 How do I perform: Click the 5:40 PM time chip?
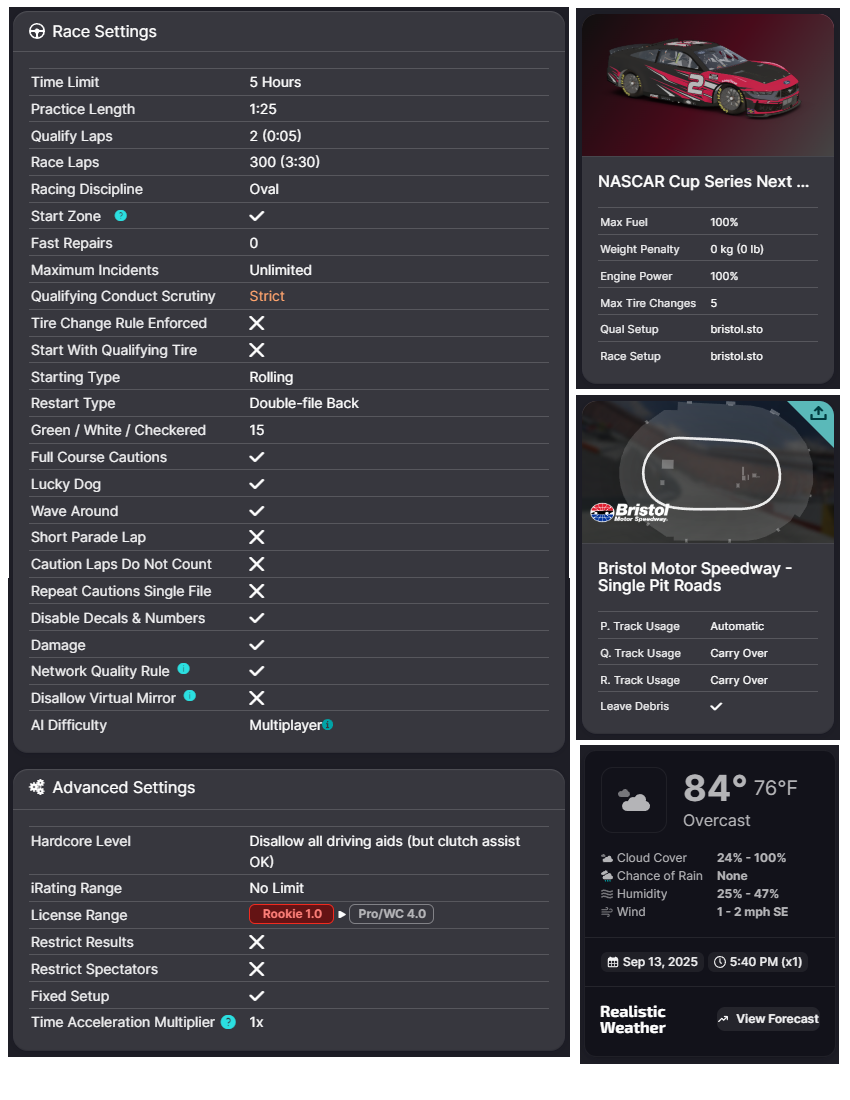pos(758,962)
